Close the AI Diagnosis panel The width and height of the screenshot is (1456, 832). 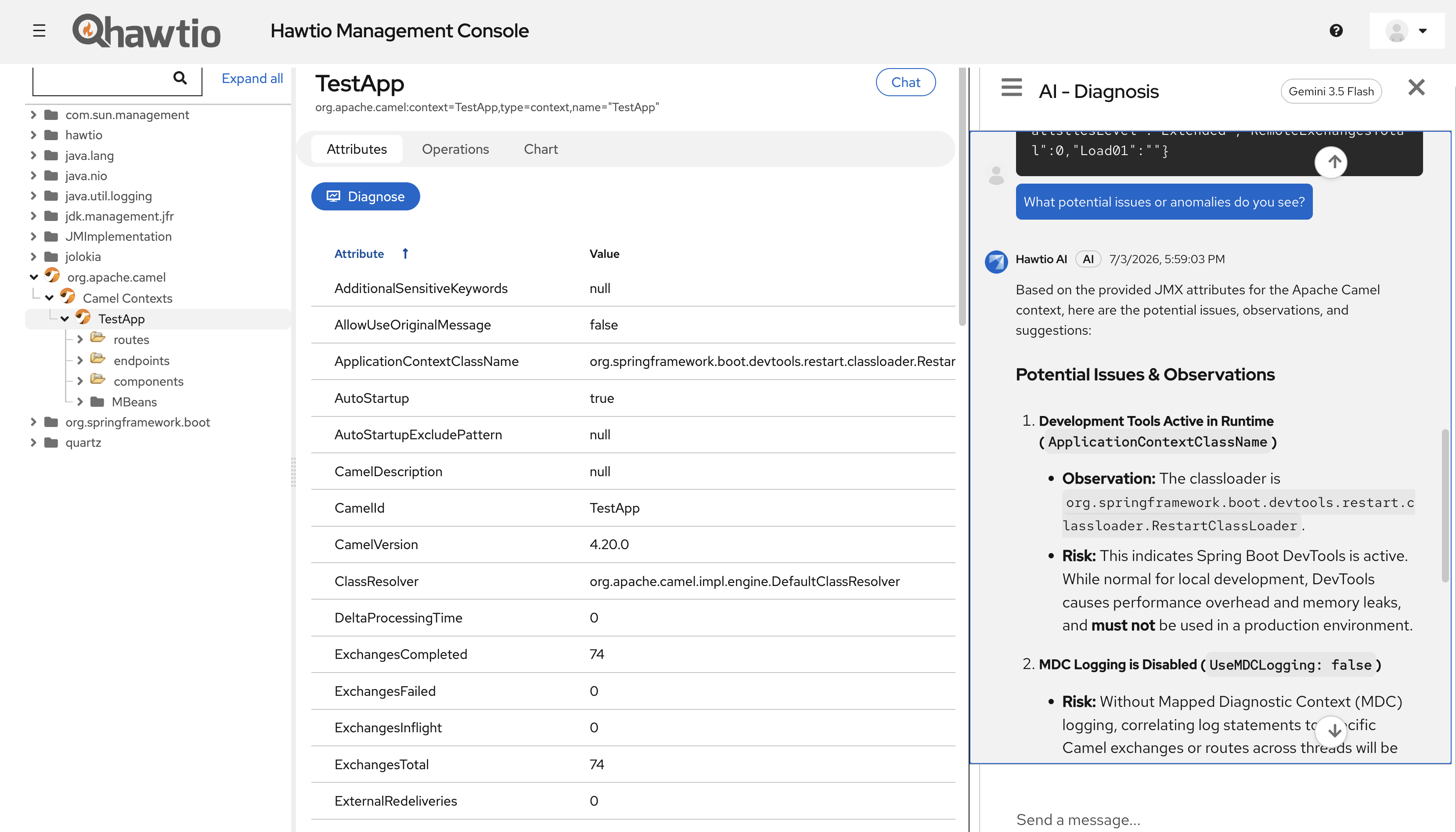(1416, 87)
